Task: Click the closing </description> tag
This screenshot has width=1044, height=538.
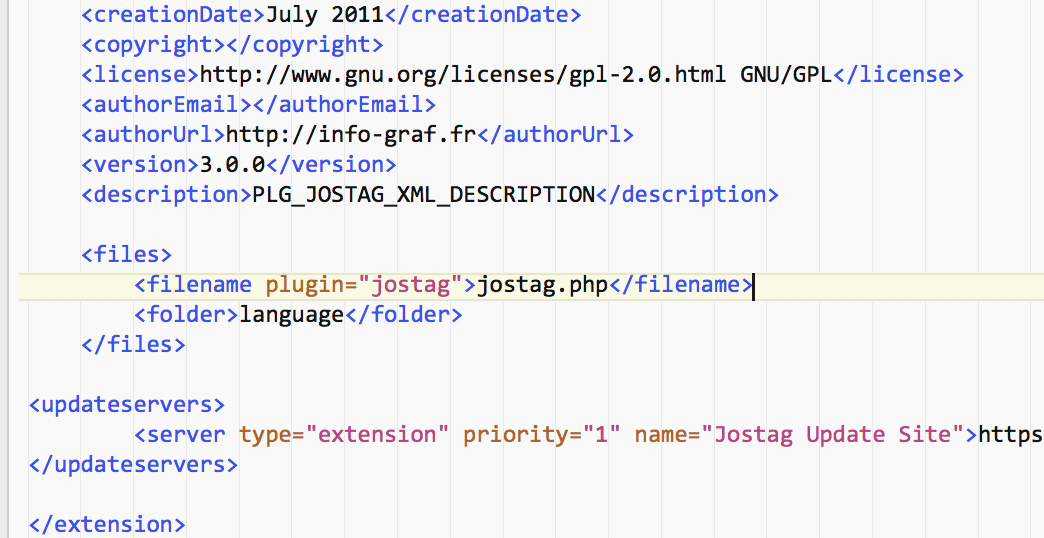Action: tap(687, 194)
